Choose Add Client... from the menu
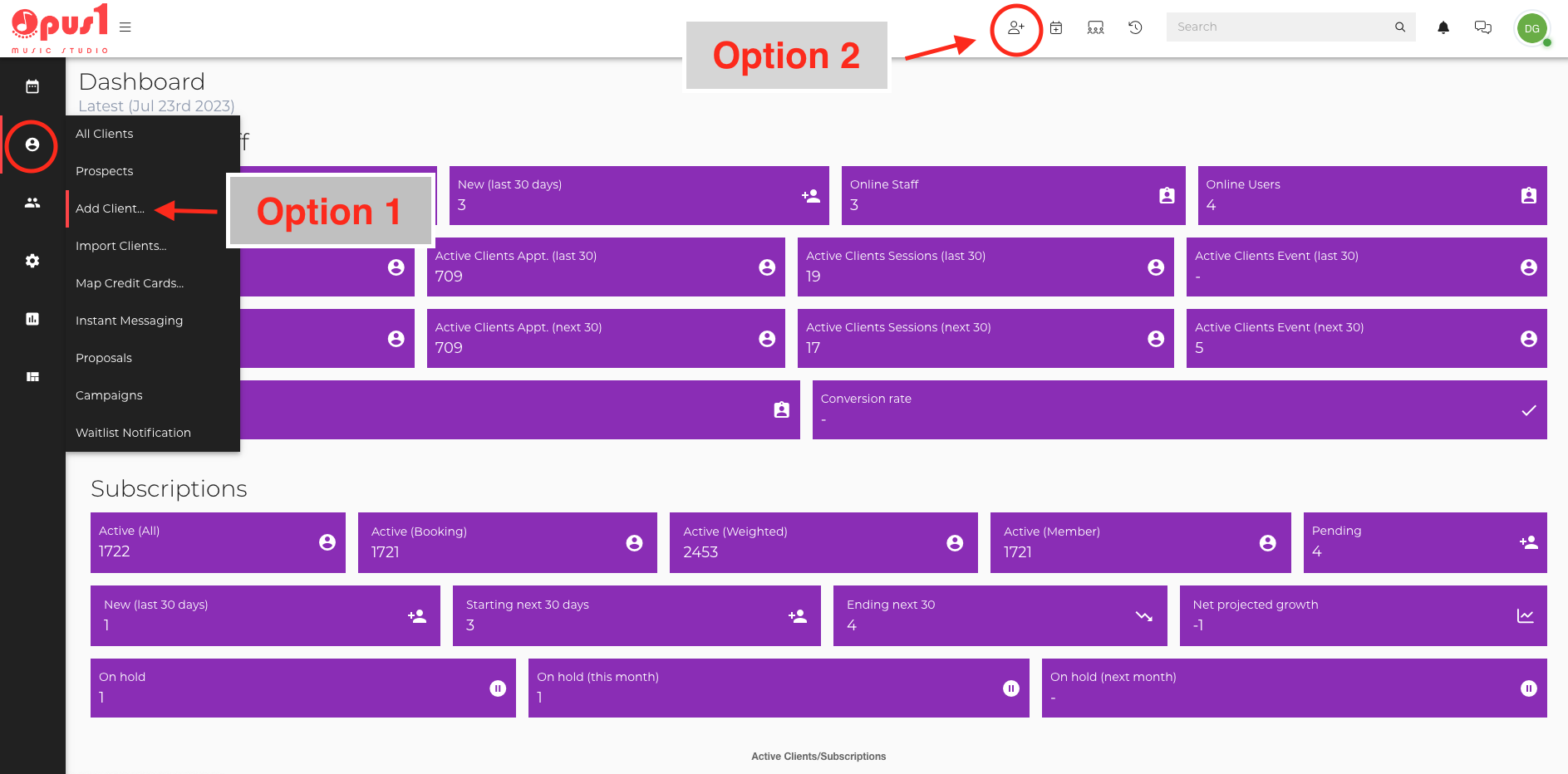This screenshot has height=774, width=1568. coord(153,208)
